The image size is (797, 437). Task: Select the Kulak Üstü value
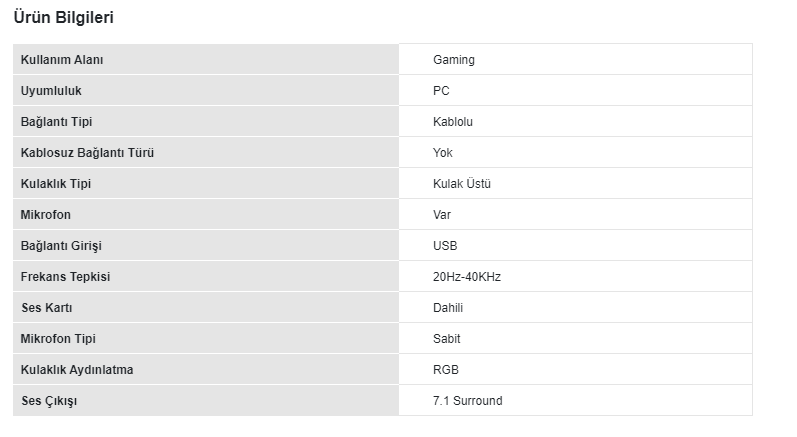(x=462, y=184)
